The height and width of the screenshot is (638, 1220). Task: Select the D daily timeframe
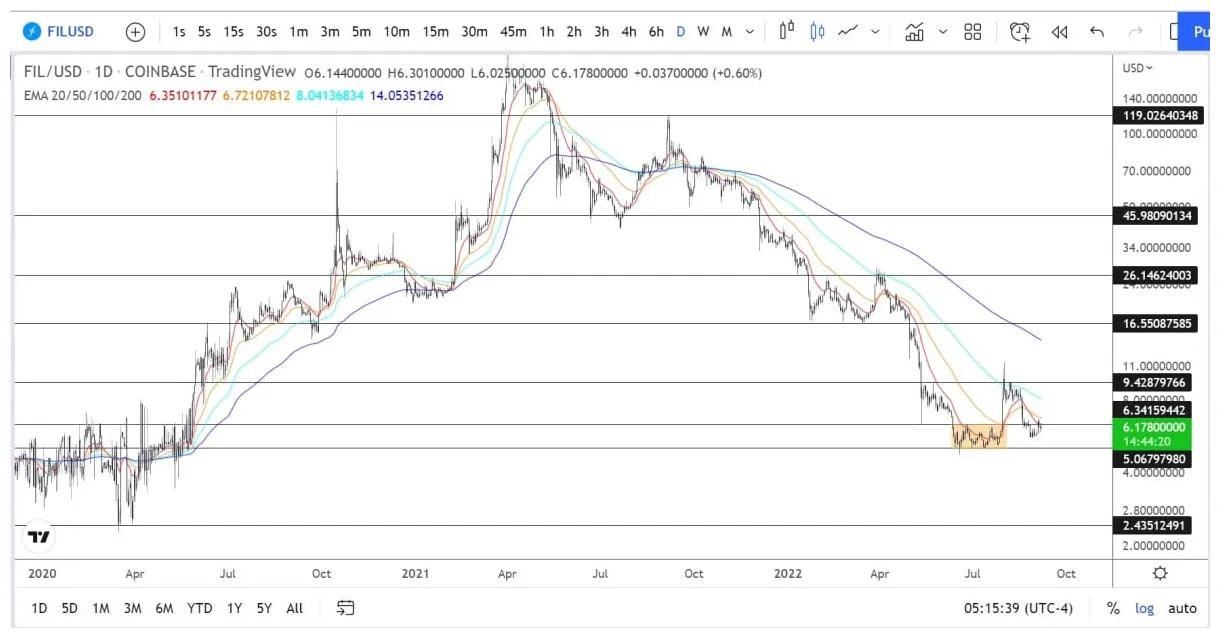(680, 31)
